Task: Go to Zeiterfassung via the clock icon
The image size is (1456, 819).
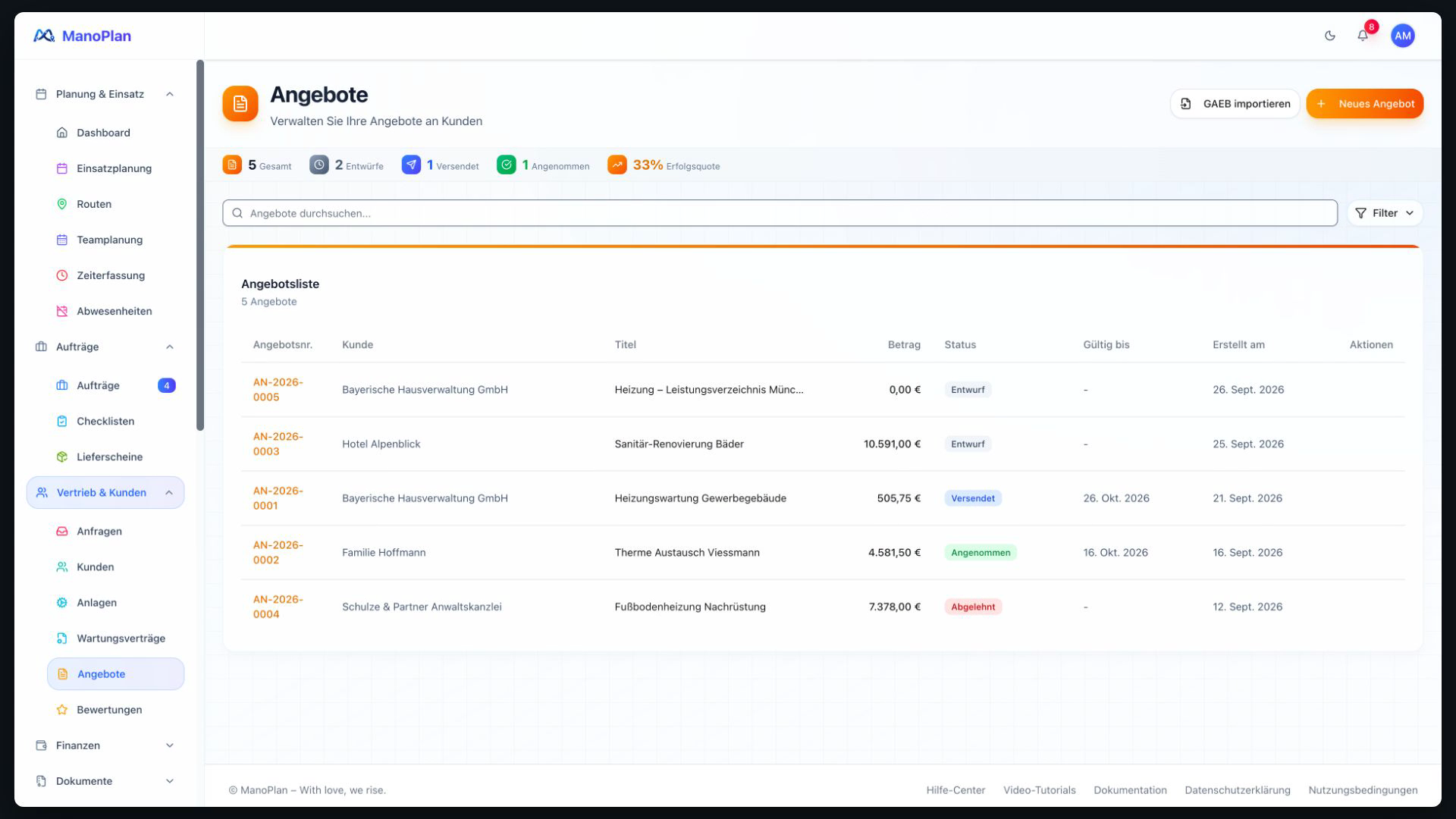Action: coord(62,275)
